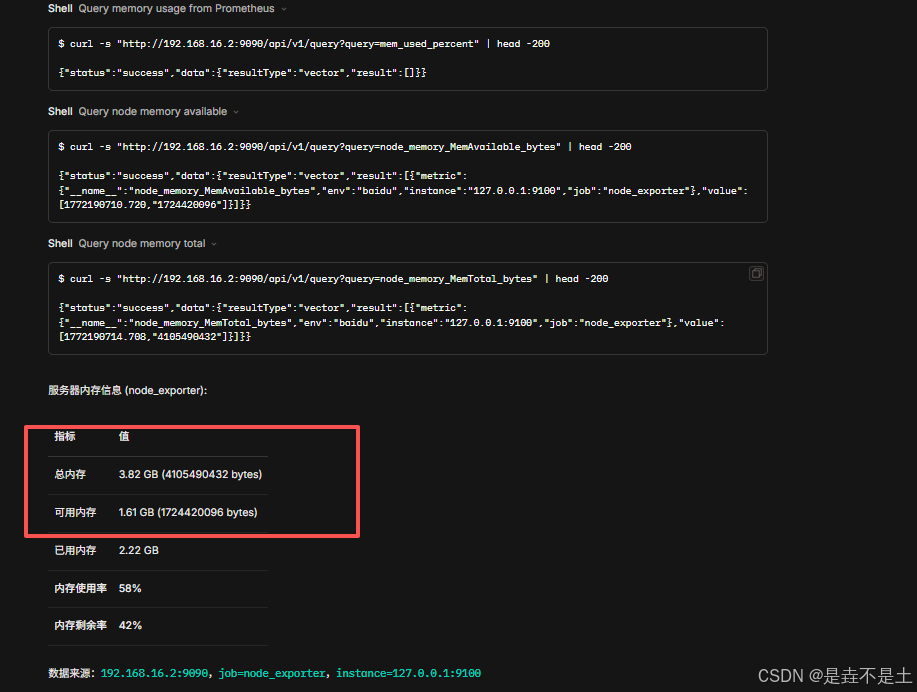Click the 'Shell' label of the Prometheus memory usage step
Screen dimensions: 917x692
[x=60, y=9]
